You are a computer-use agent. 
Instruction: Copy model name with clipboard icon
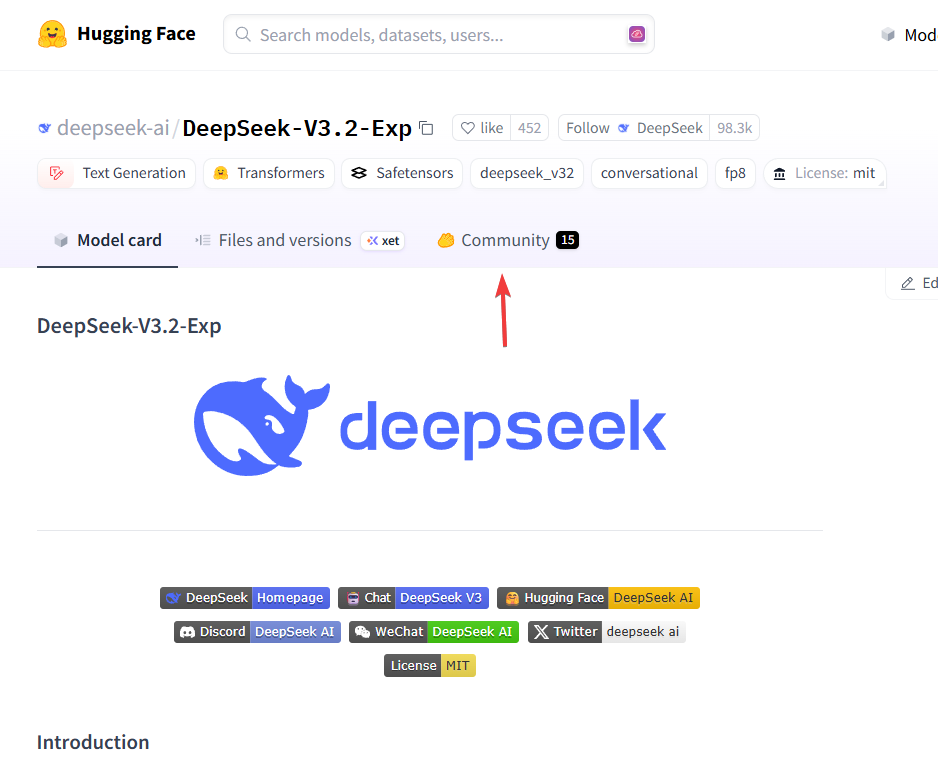pyautogui.click(x=426, y=128)
